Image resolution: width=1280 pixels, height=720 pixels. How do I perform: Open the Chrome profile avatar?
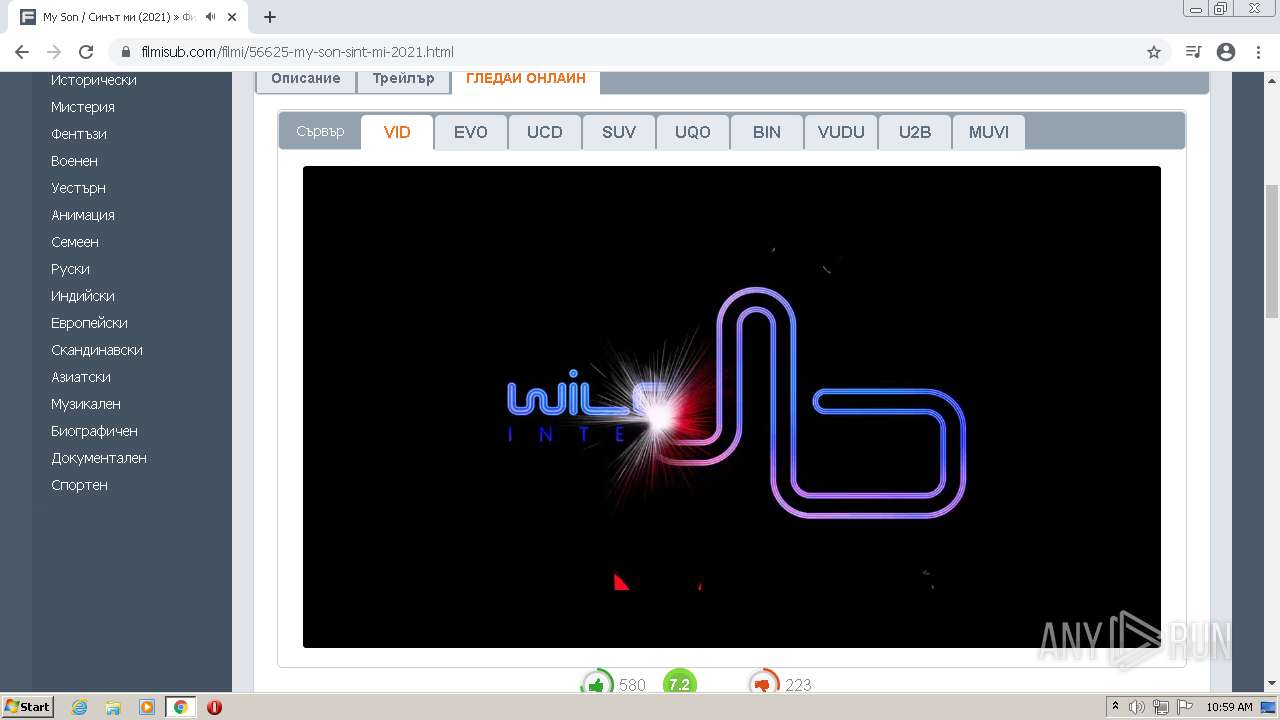(1226, 52)
